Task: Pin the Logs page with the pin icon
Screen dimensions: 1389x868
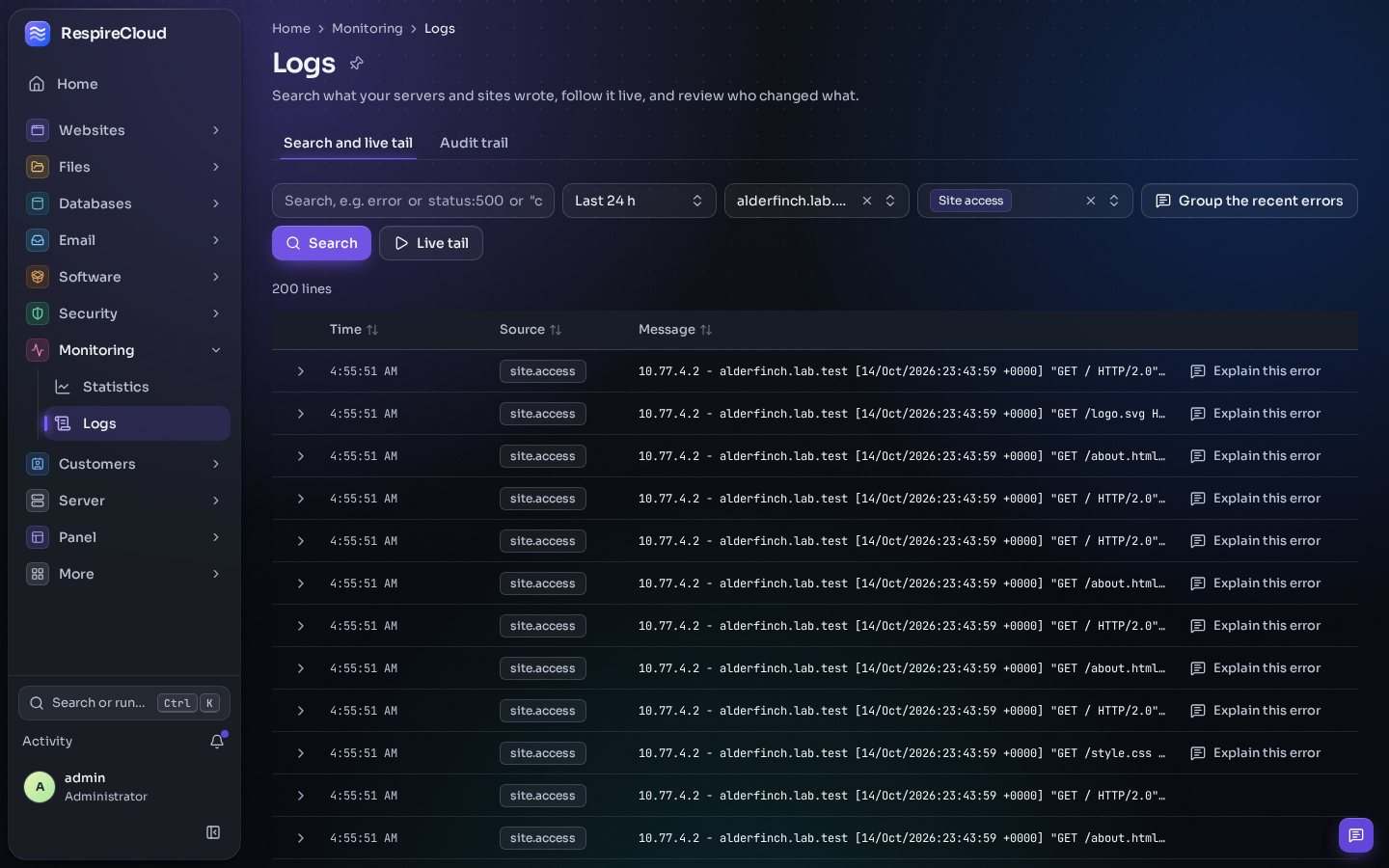Action: click(357, 63)
